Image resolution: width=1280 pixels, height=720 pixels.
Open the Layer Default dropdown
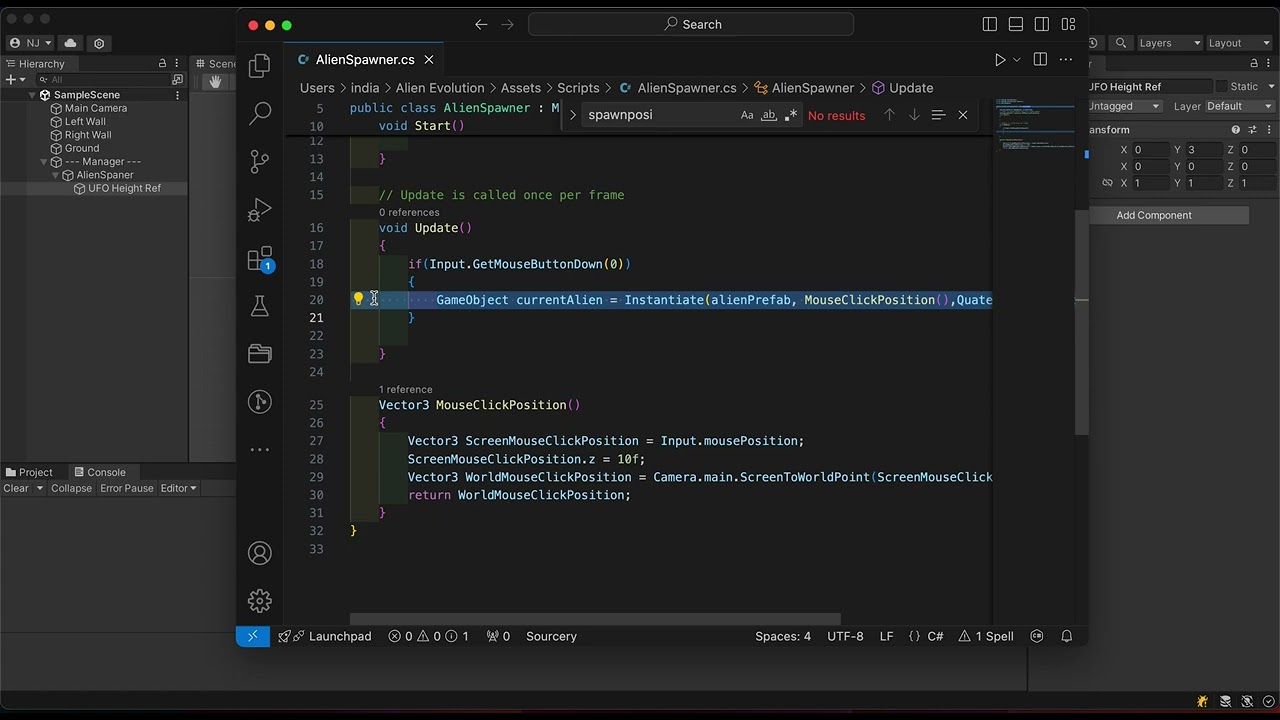tap(1240, 106)
